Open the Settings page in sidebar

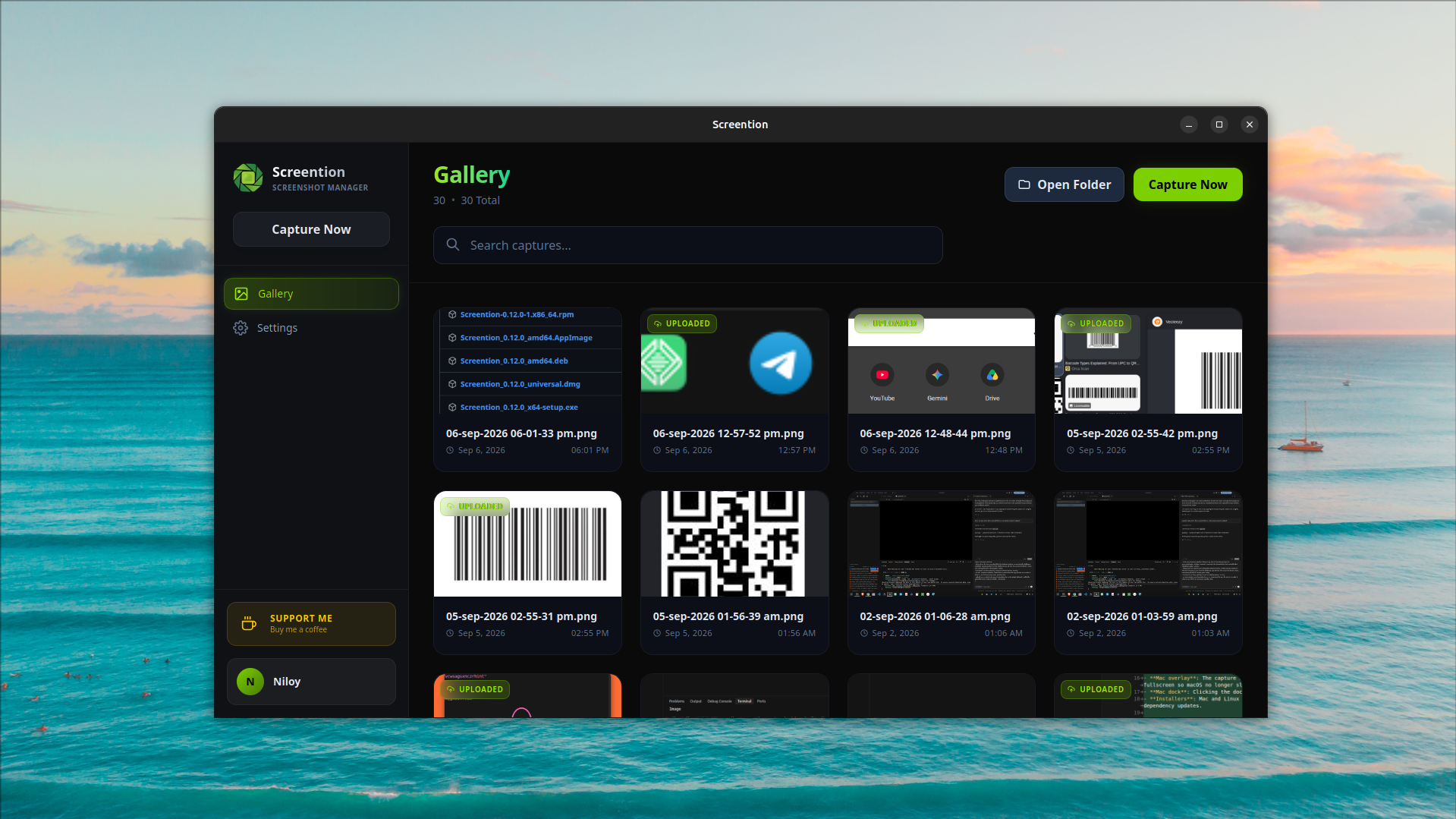pyautogui.click(x=311, y=328)
